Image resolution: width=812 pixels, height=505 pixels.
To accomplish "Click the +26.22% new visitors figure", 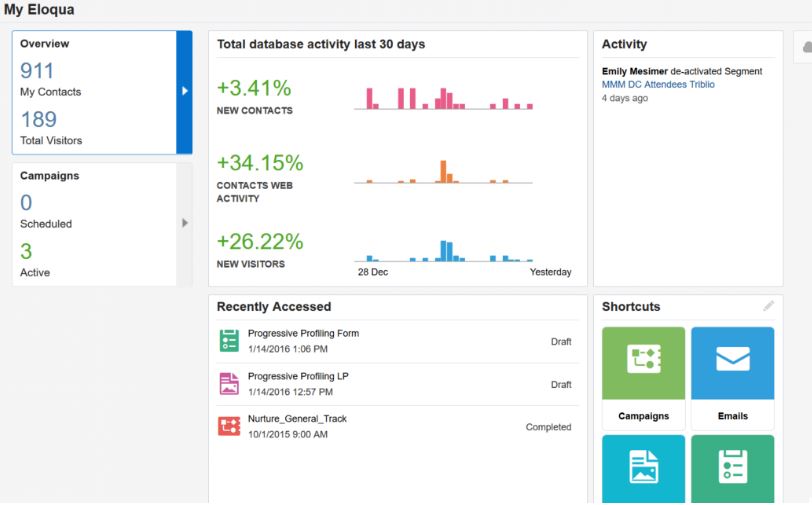I will [260, 241].
